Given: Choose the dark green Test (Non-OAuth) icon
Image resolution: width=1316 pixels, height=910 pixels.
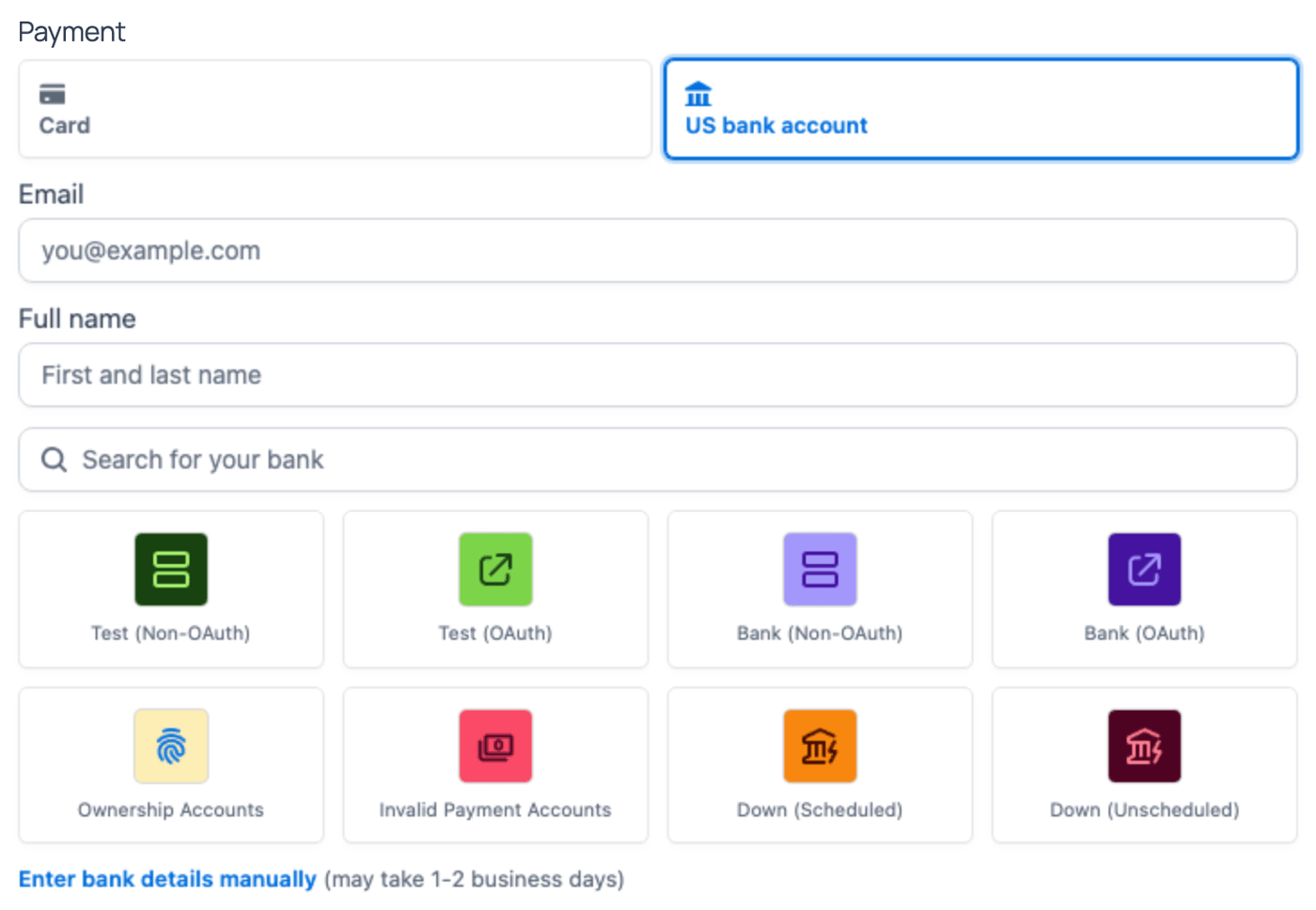Looking at the screenshot, I should click(x=171, y=570).
